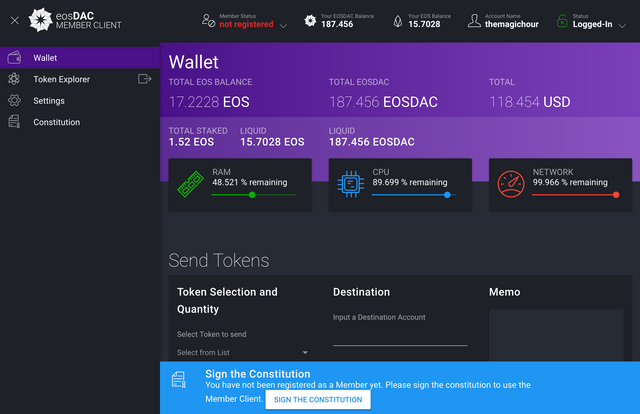
Task: Click the account name themagichour
Action: click(x=511, y=24)
